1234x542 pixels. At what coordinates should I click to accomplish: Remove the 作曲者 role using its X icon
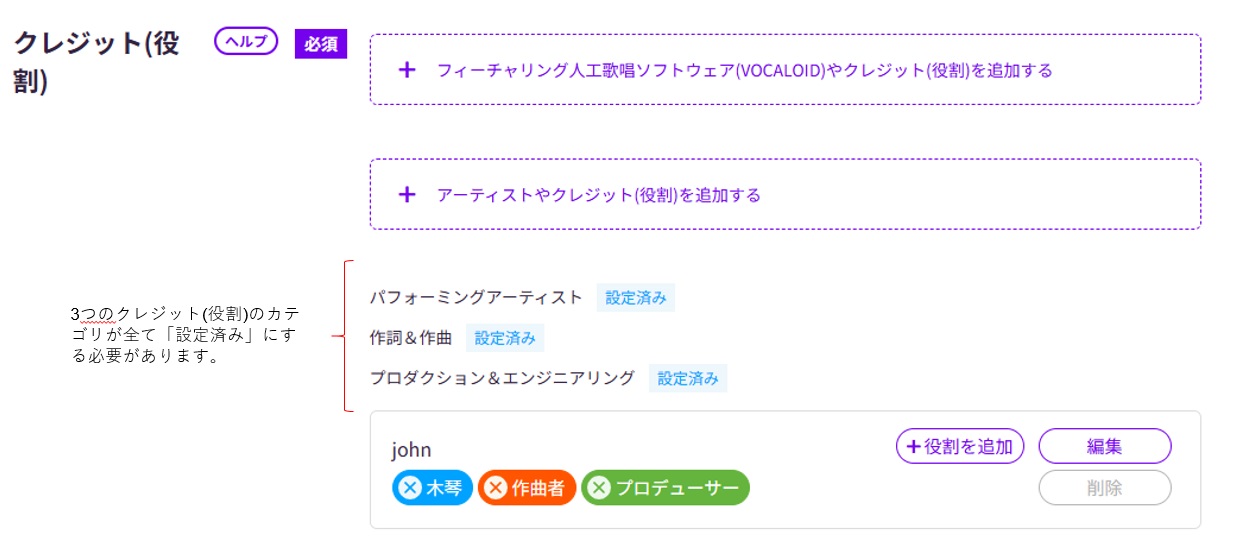pyautogui.click(x=495, y=488)
